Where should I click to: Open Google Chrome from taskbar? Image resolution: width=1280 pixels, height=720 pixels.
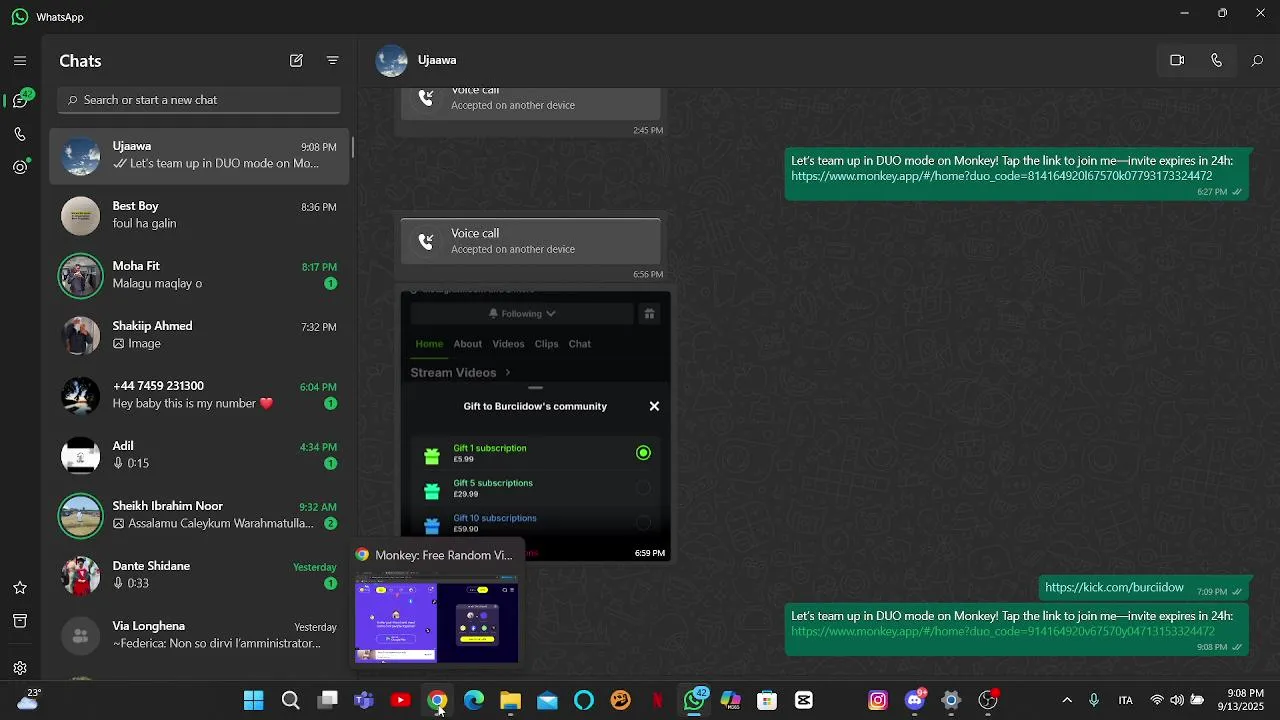pyautogui.click(x=437, y=700)
